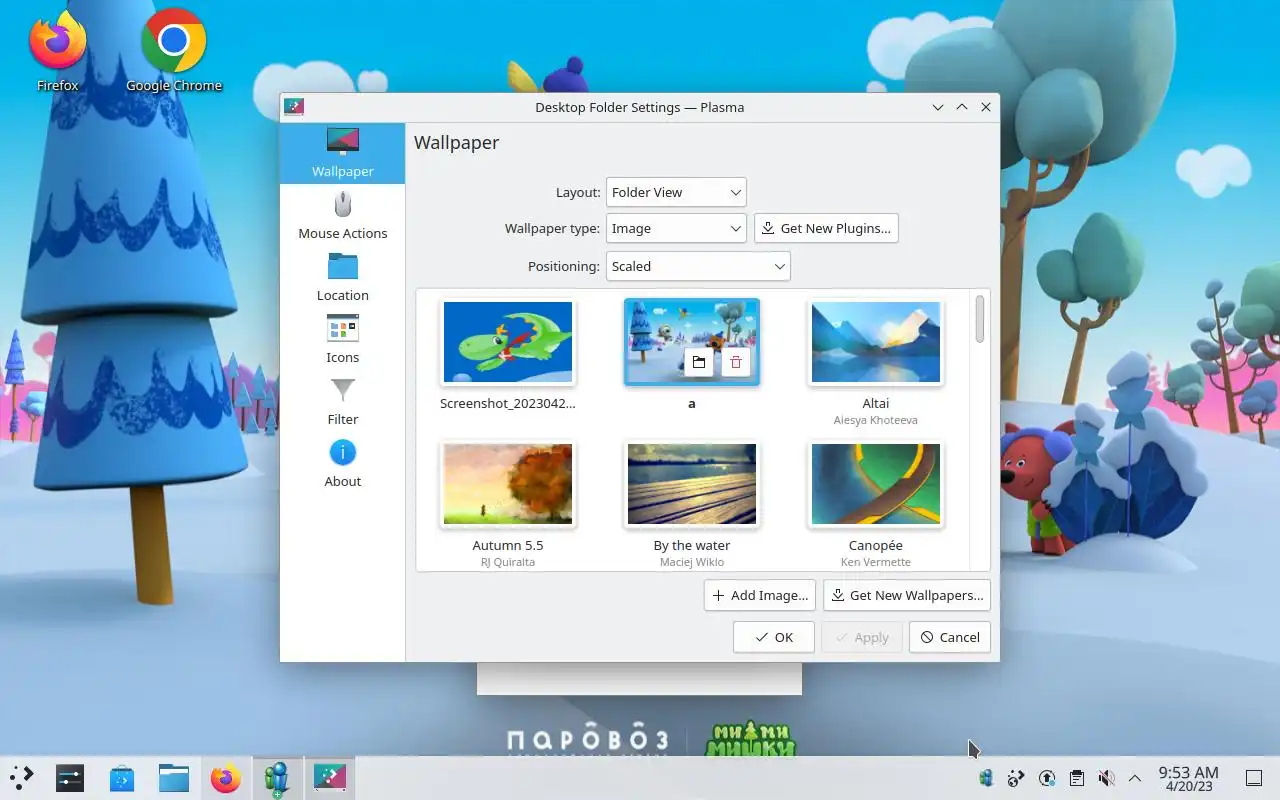Click the taskbar icon right of Firefox
Viewport: 1280px width, 800px height.
[x=277, y=777]
